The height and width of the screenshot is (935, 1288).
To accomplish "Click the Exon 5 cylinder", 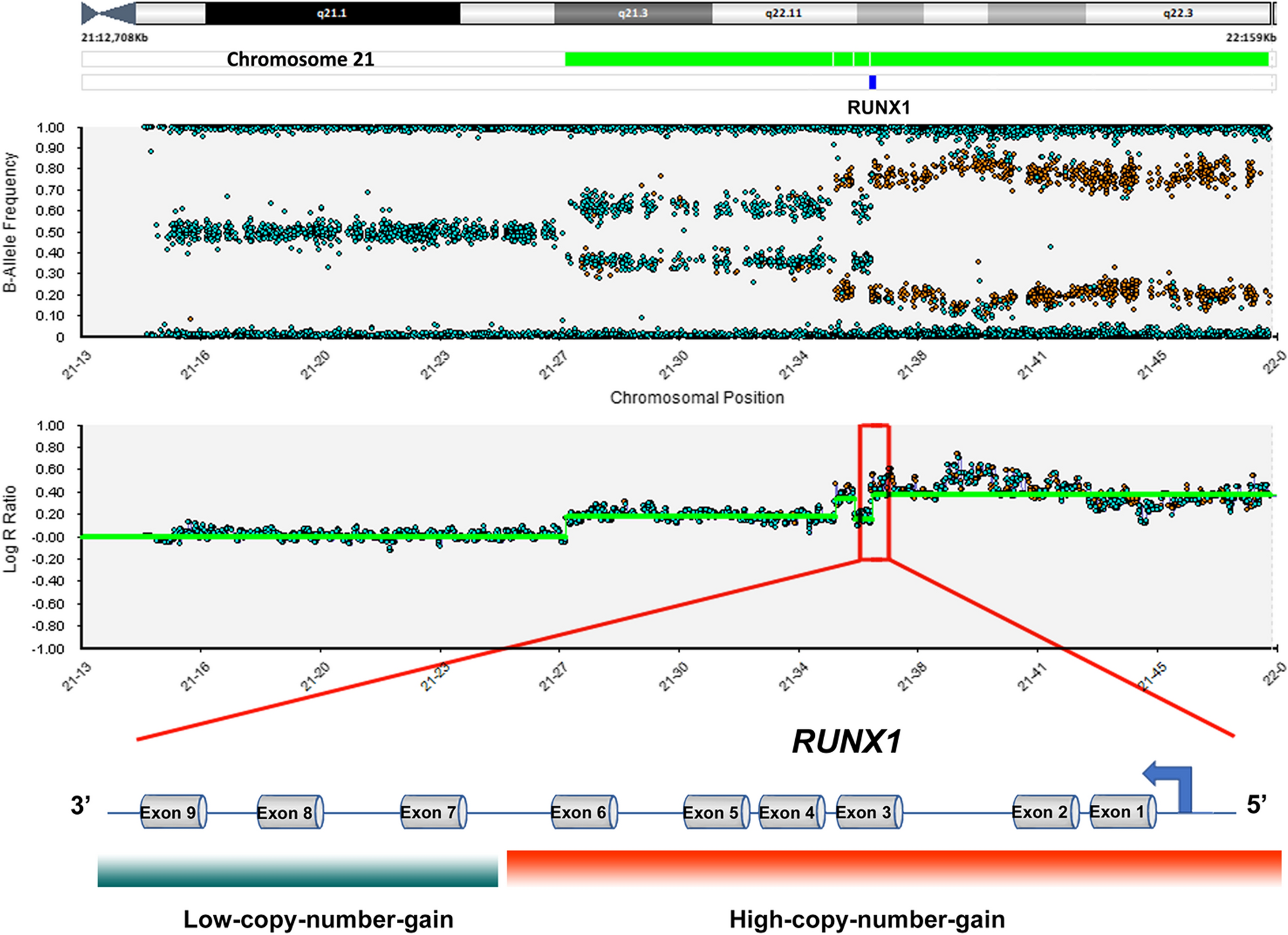I will pos(716,813).
